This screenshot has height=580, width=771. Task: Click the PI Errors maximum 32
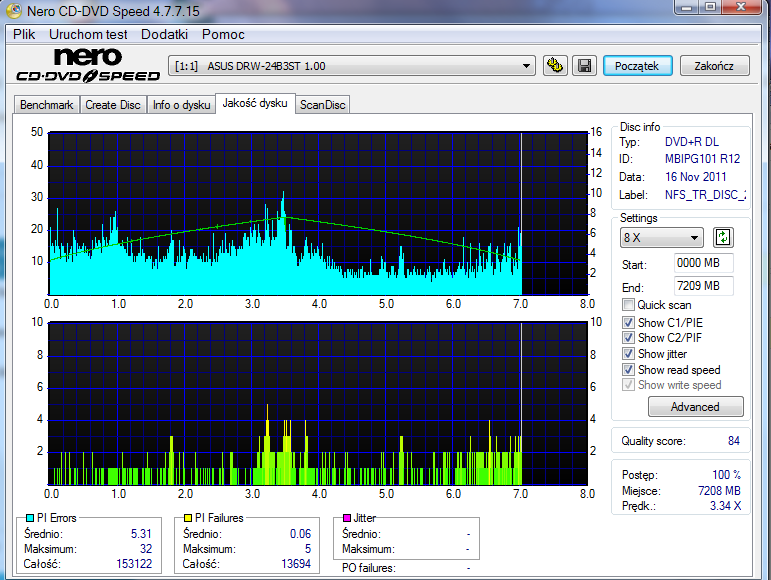click(x=146, y=549)
